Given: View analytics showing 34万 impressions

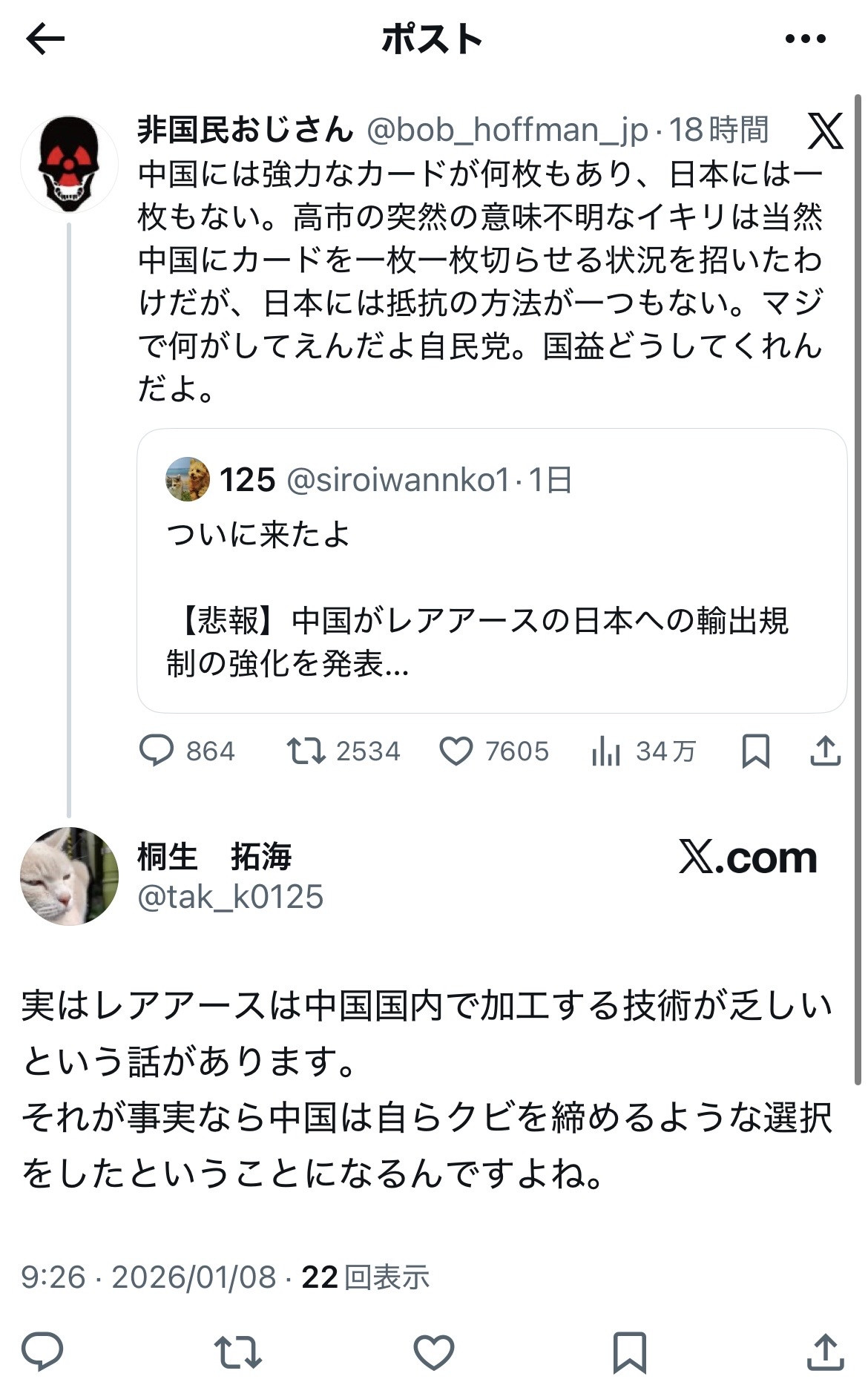Looking at the screenshot, I should (643, 751).
